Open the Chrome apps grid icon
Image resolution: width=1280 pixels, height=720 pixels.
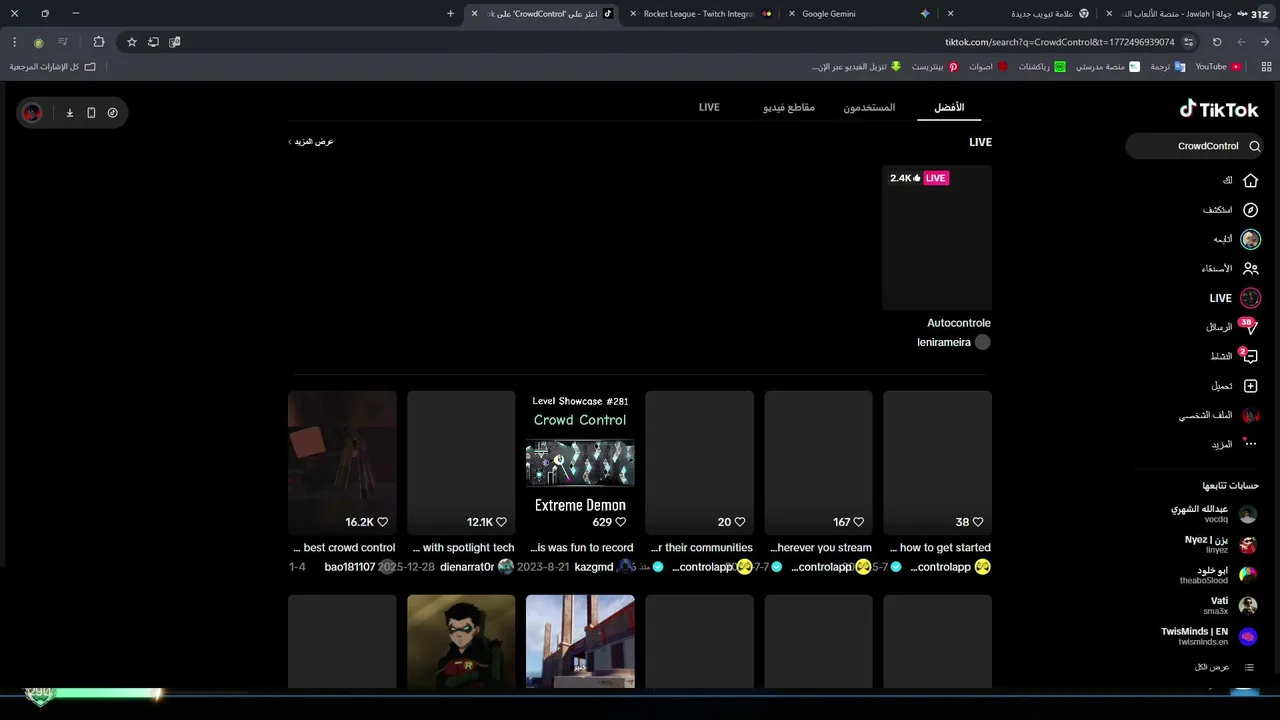click(1266, 66)
